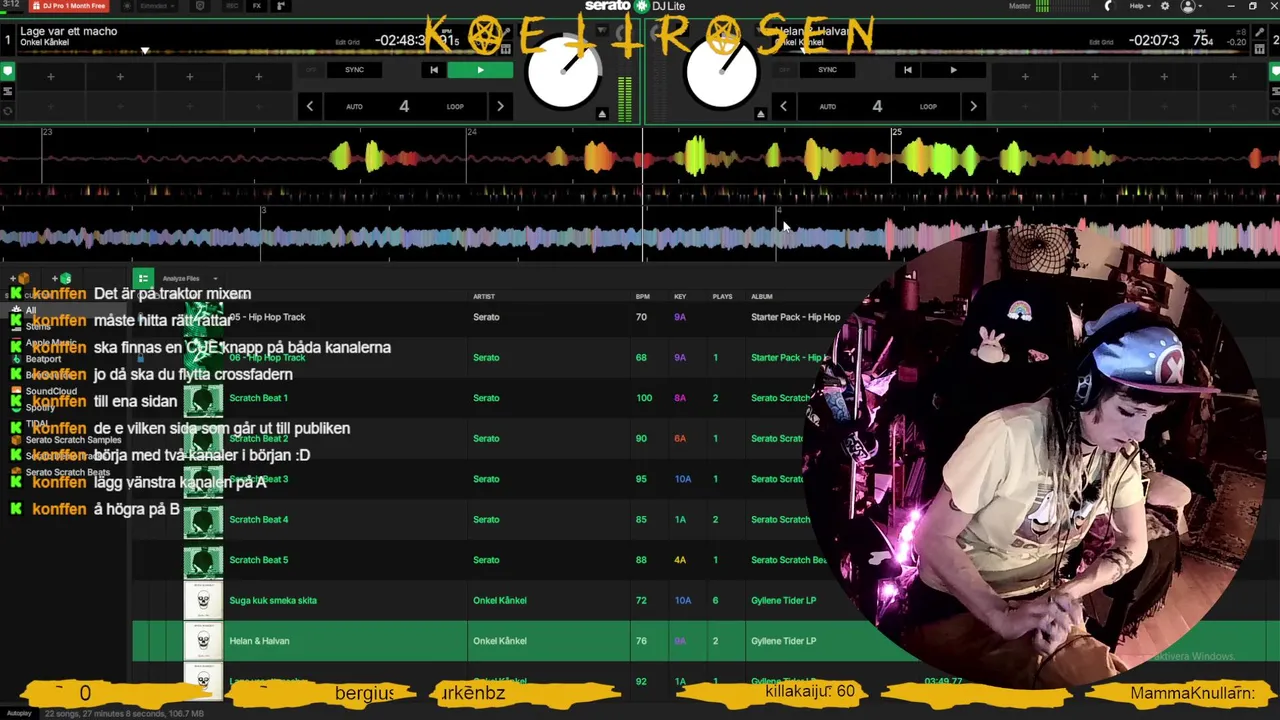This screenshot has width=1280, height=720.
Task: Open the settings gear
Action: click(1164, 6)
